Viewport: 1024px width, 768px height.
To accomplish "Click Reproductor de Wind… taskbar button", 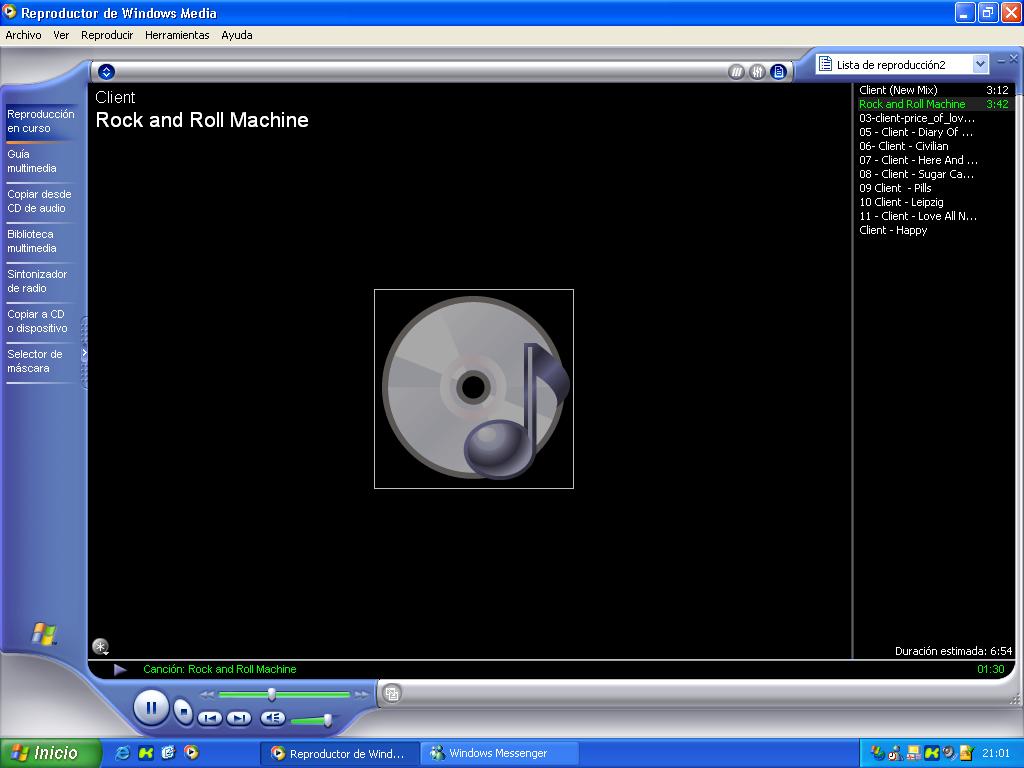I will pos(340,754).
